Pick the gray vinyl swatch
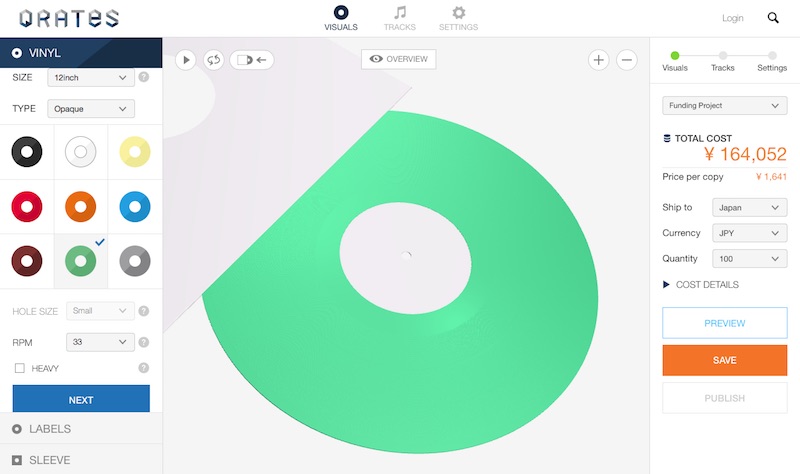This screenshot has height=474, width=800. click(135, 261)
